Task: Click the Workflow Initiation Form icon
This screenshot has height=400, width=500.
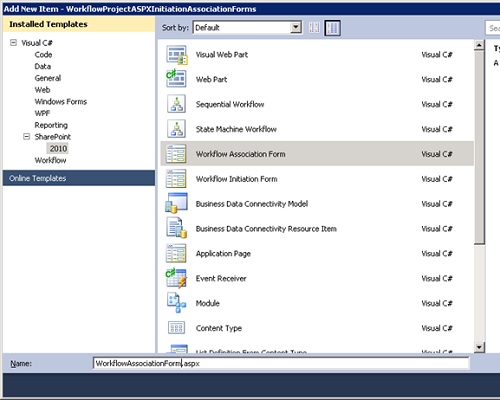Action: (x=176, y=179)
